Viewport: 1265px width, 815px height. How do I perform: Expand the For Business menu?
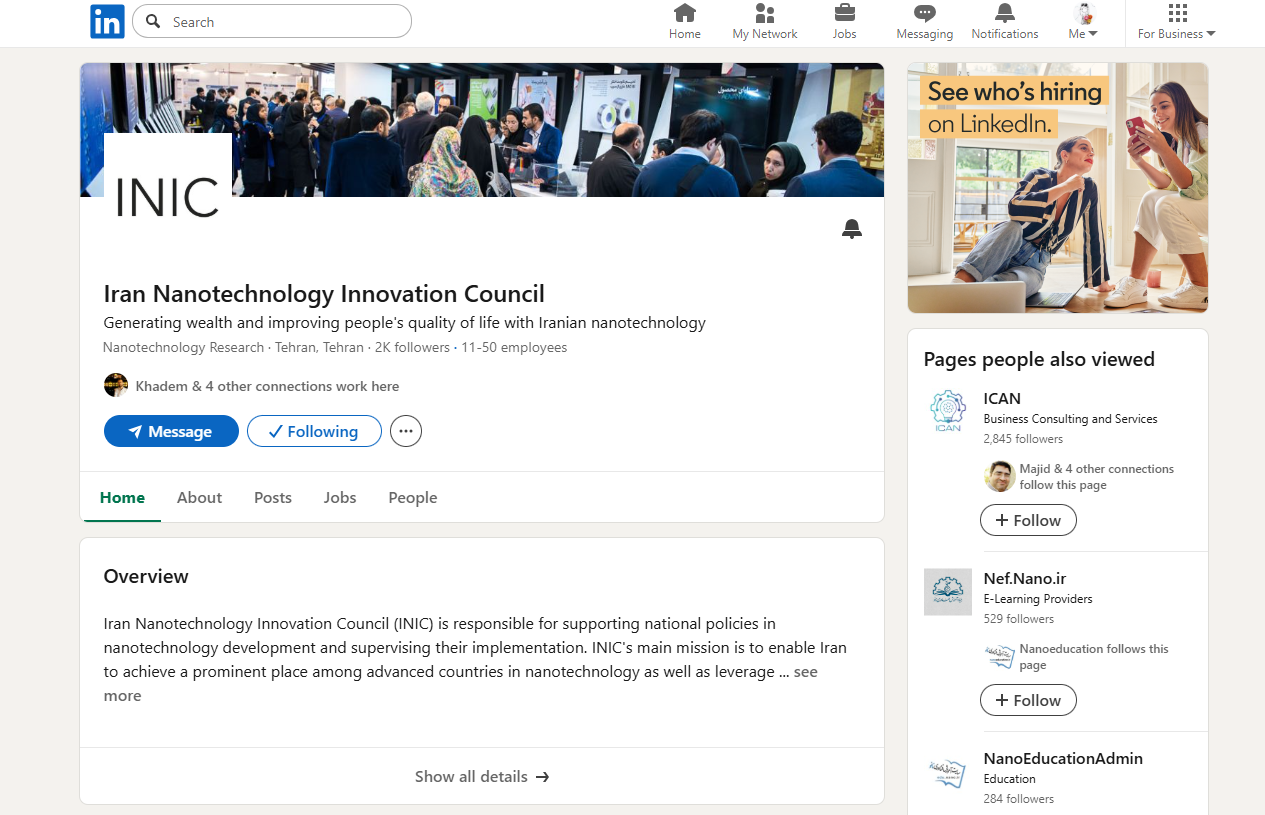1177,22
